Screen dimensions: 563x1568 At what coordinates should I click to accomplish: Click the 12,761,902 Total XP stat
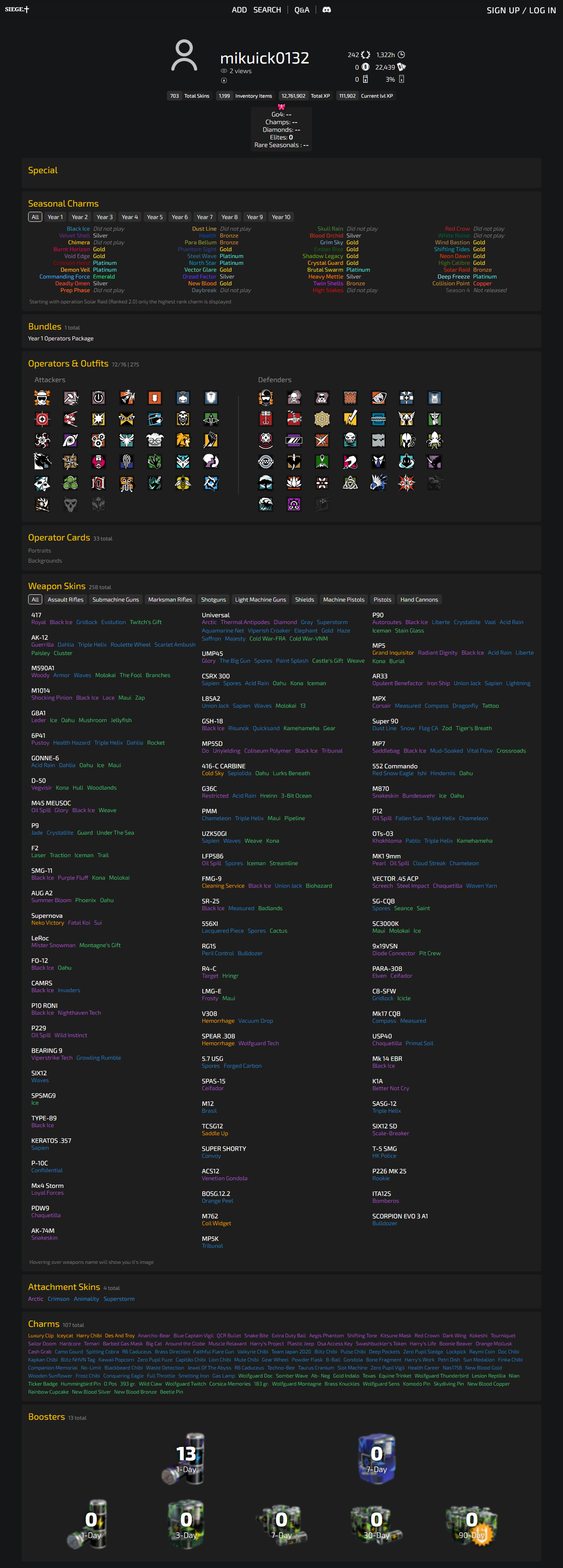[x=306, y=96]
